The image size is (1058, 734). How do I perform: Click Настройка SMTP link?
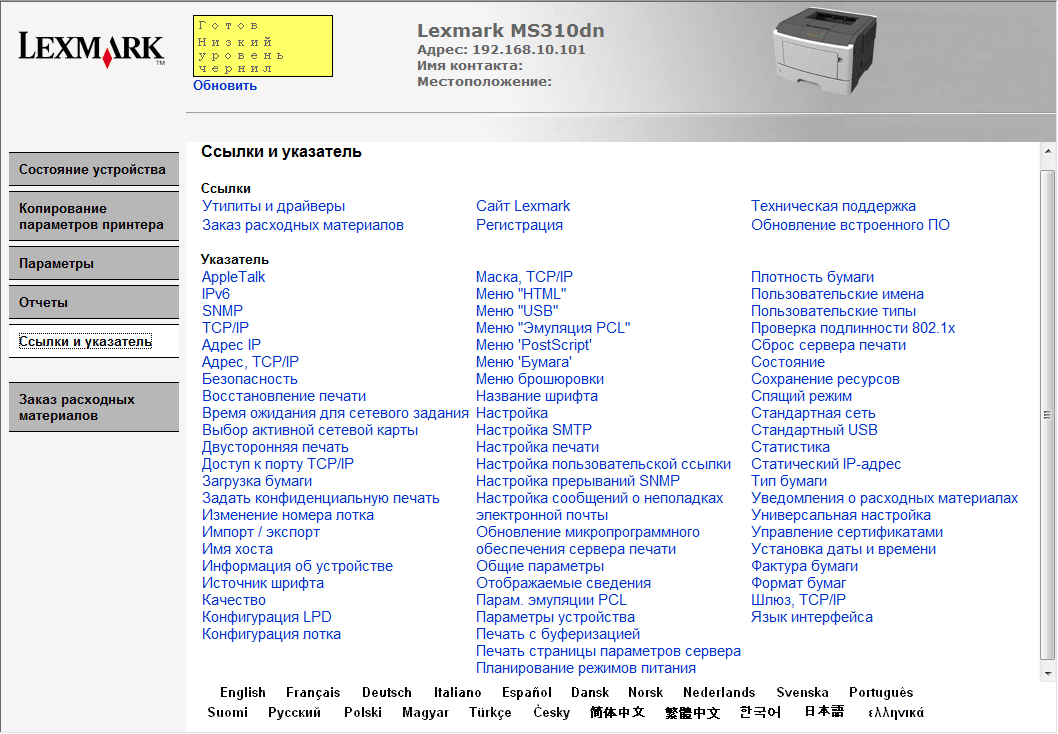pos(534,430)
